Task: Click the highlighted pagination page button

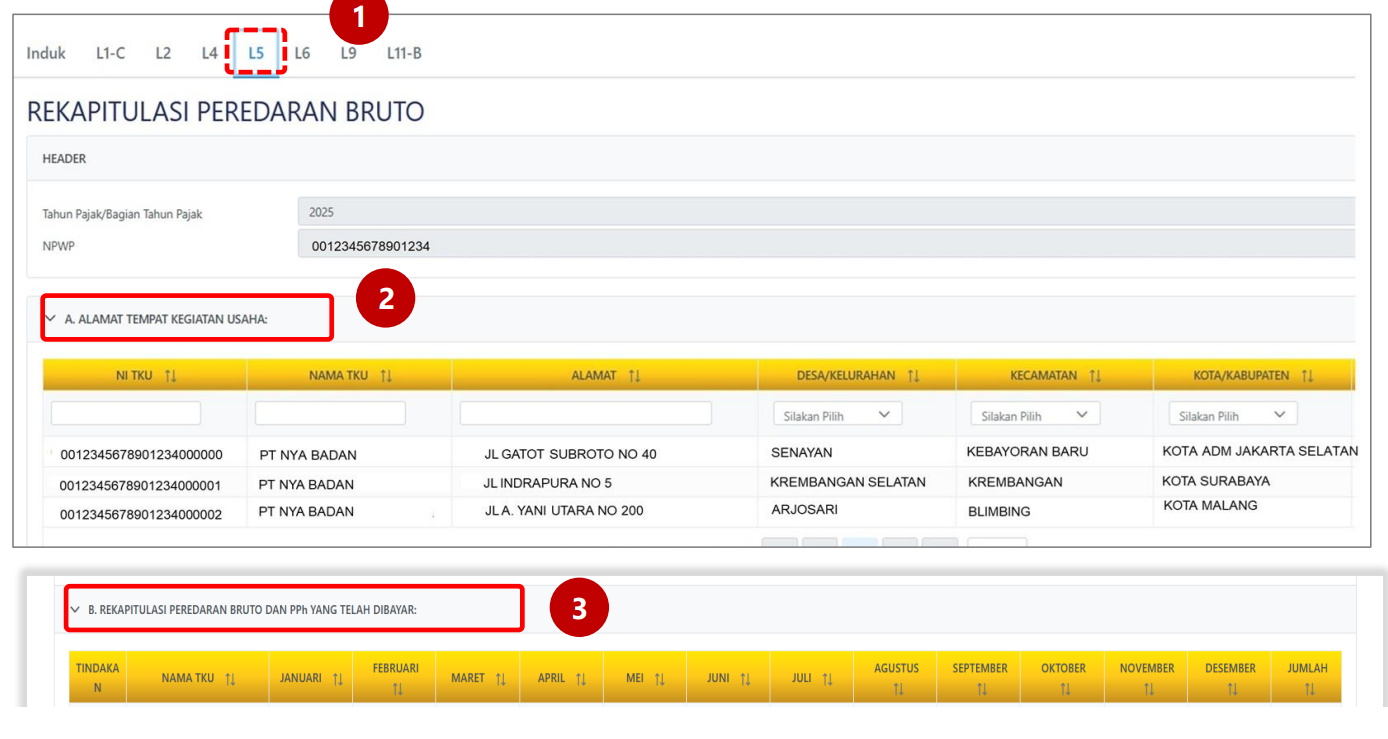Action: coord(860,540)
